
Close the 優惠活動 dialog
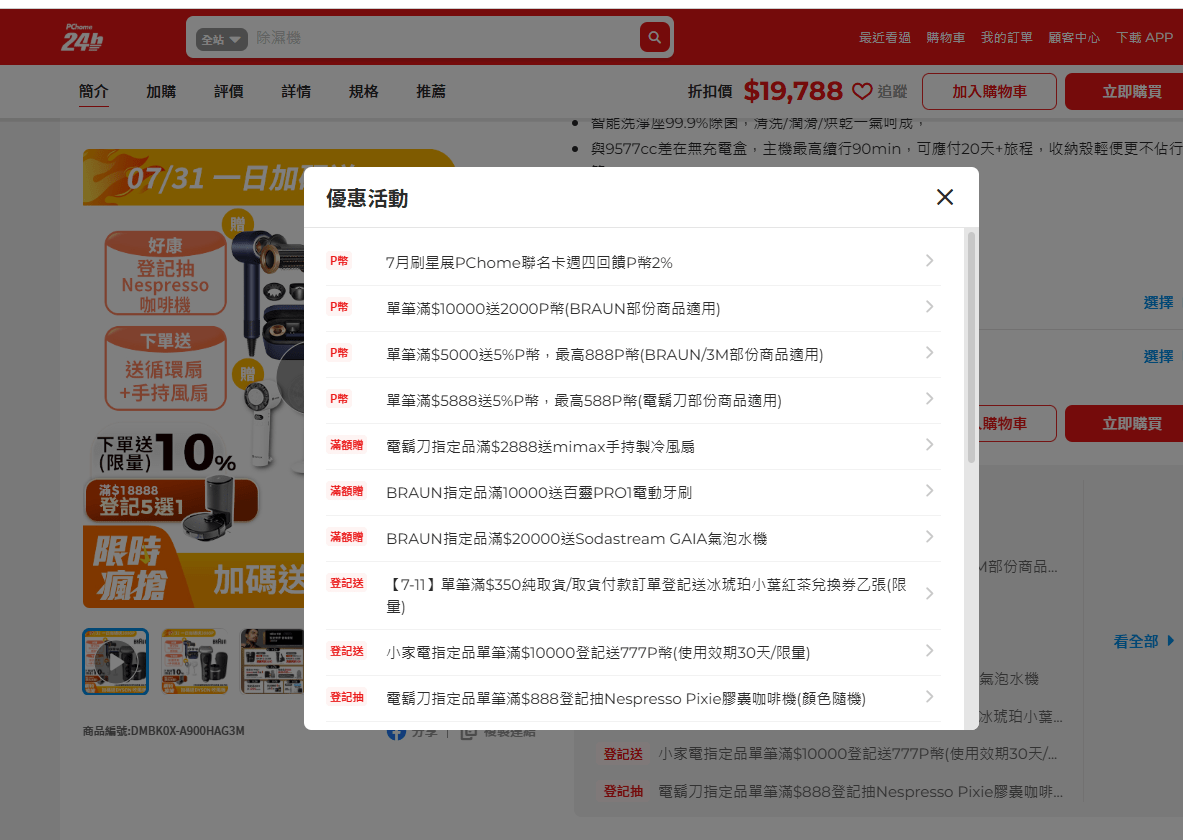click(945, 197)
